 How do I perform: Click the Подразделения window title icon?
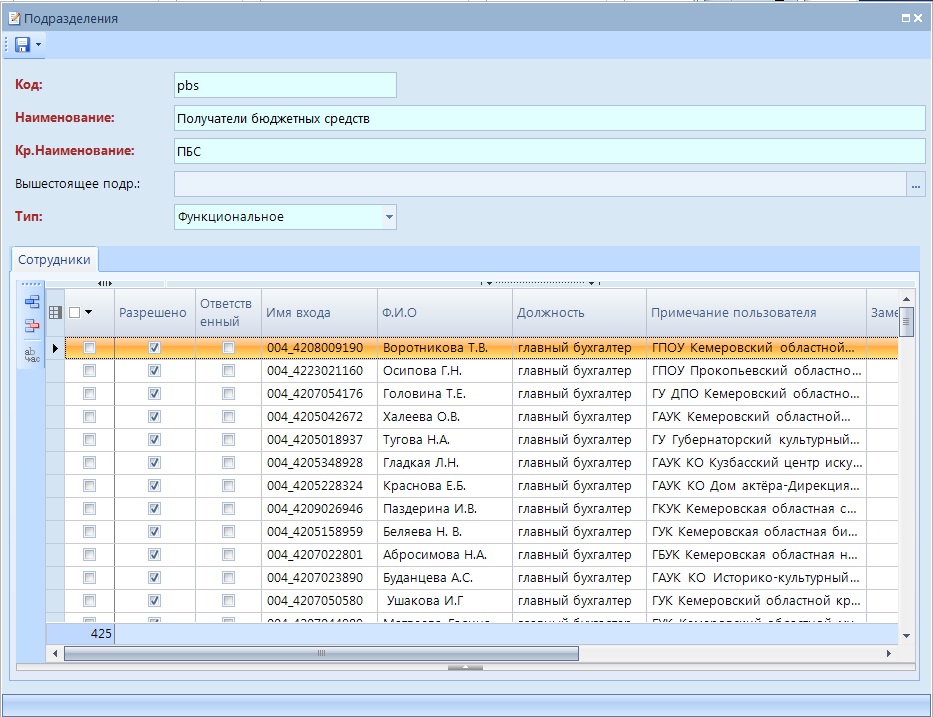[13, 18]
